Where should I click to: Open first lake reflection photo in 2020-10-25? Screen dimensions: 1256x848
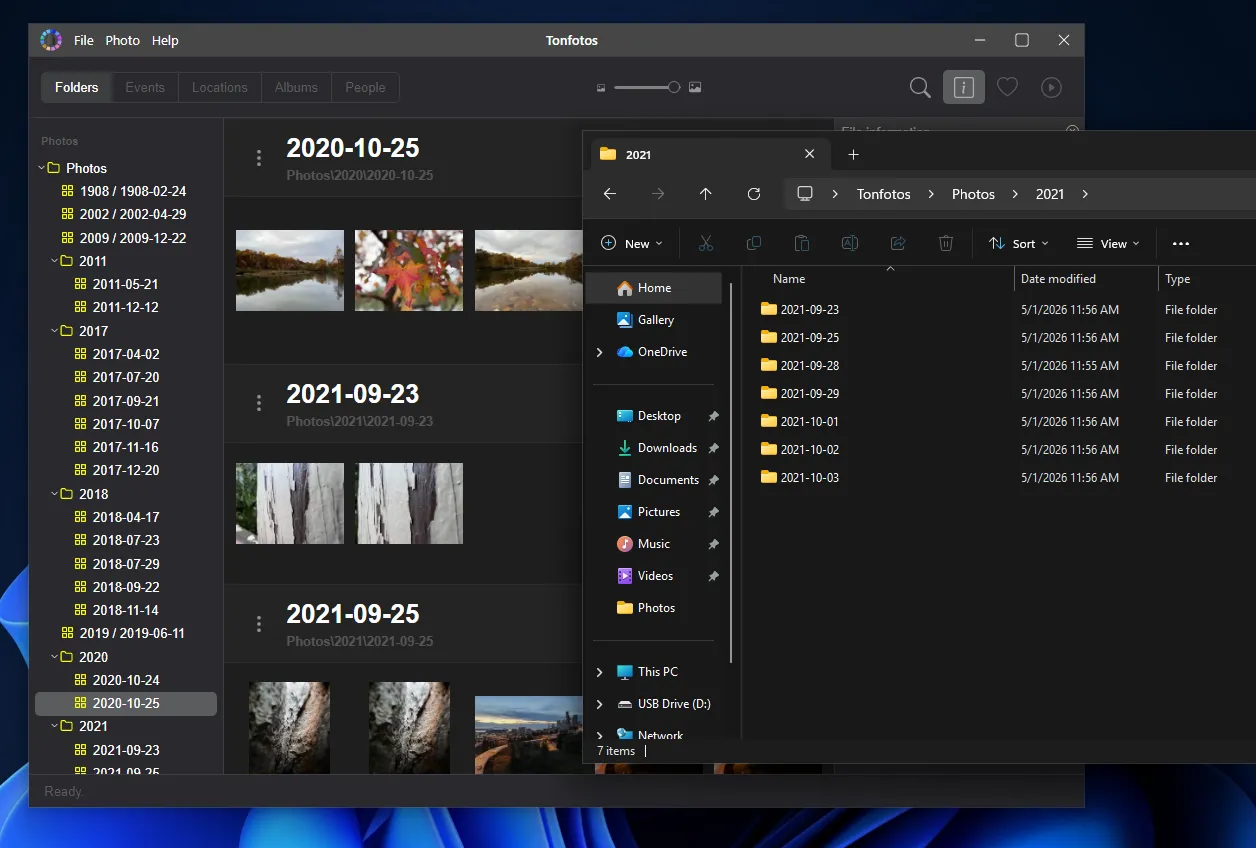[290, 271]
